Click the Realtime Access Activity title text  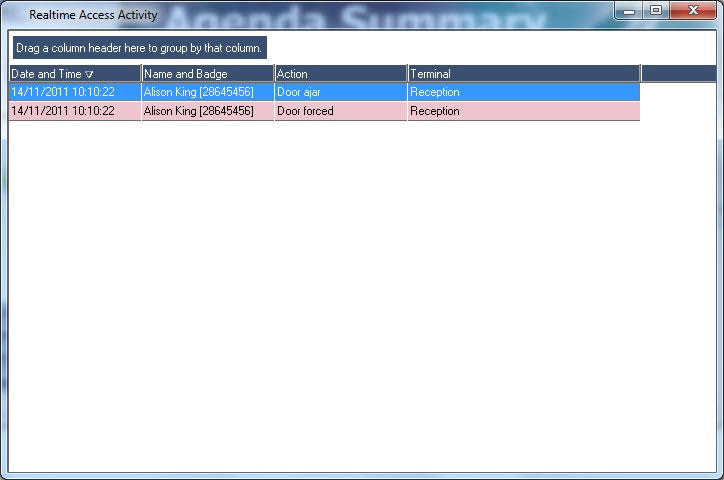click(93, 15)
